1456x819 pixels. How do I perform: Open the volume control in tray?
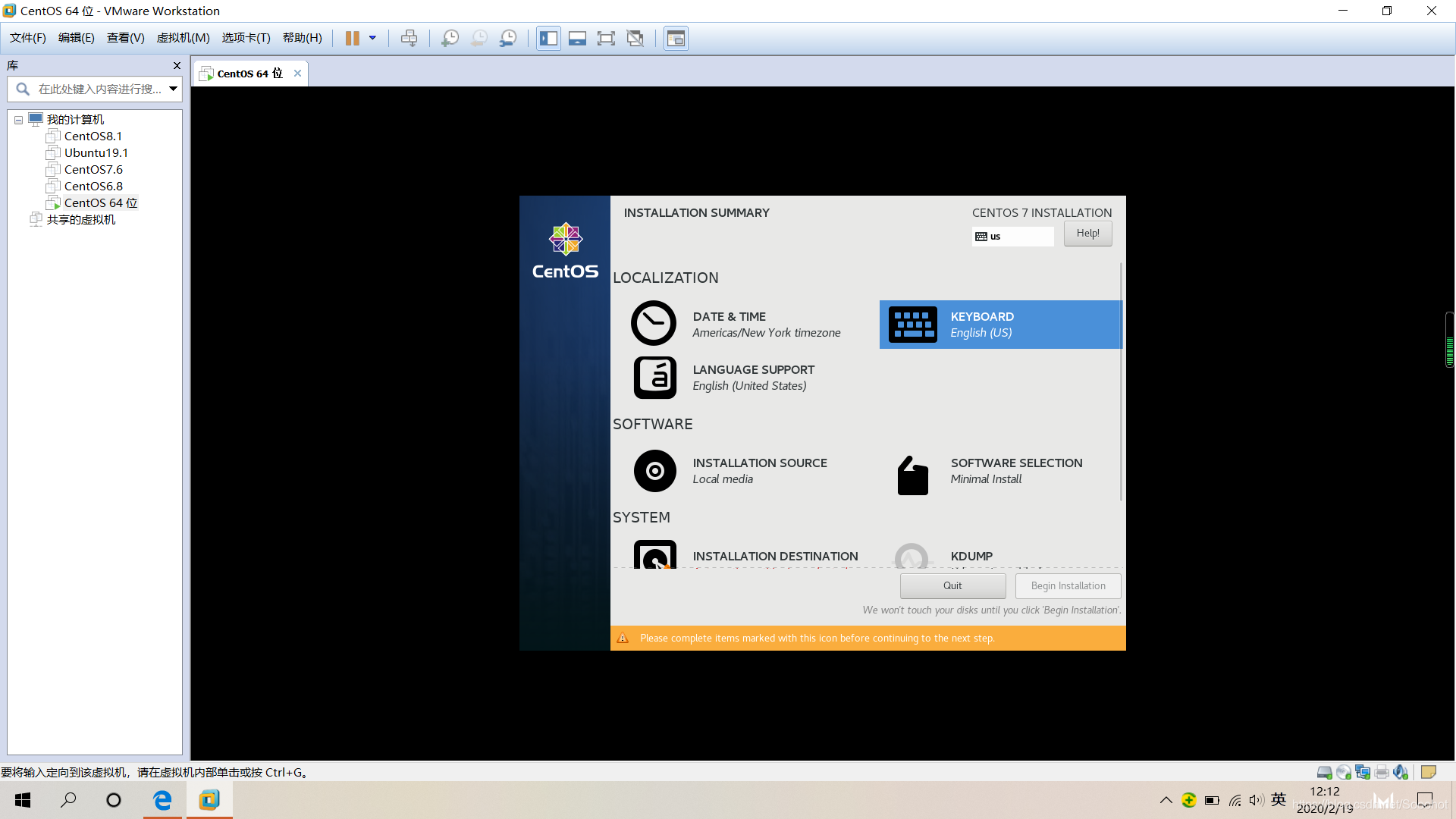pos(1257,800)
